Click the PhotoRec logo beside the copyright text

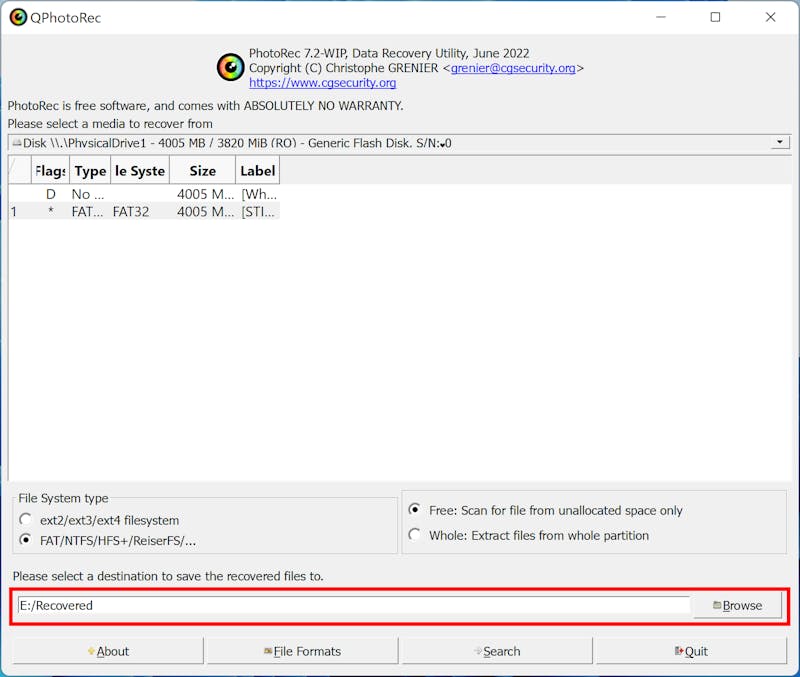(x=231, y=67)
